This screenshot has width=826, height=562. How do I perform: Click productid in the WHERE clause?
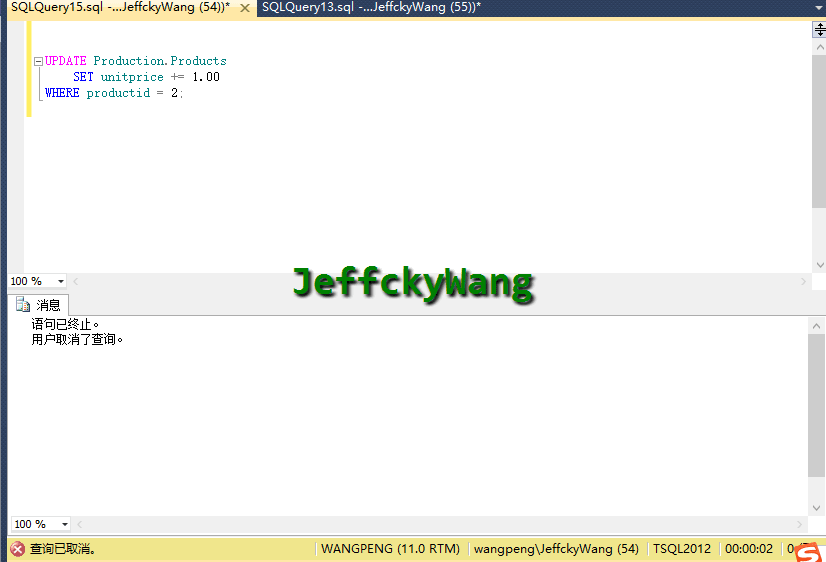(x=118, y=93)
